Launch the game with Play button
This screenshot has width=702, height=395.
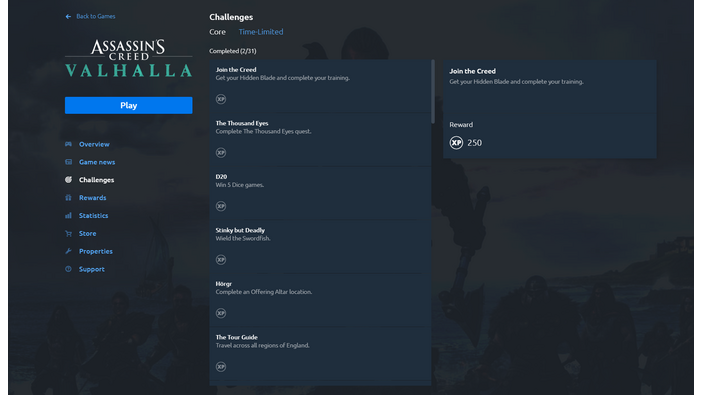[x=128, y=105]
